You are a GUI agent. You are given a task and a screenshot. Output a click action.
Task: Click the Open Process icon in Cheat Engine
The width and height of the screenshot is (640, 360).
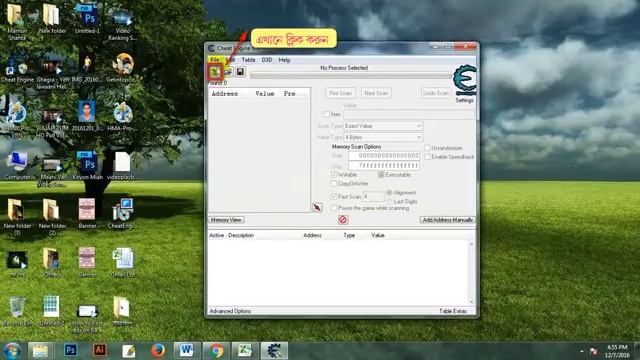(x=215, y=72)
